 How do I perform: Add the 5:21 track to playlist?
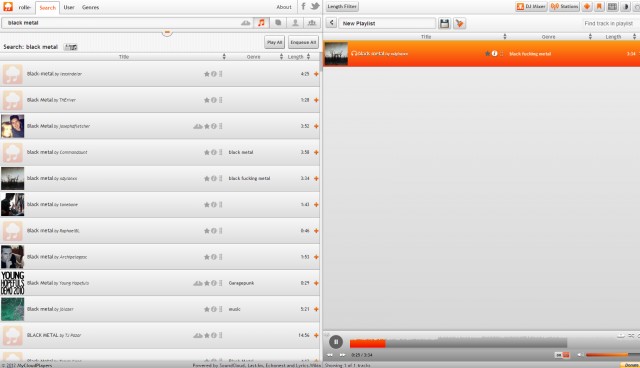coord(316,309)
